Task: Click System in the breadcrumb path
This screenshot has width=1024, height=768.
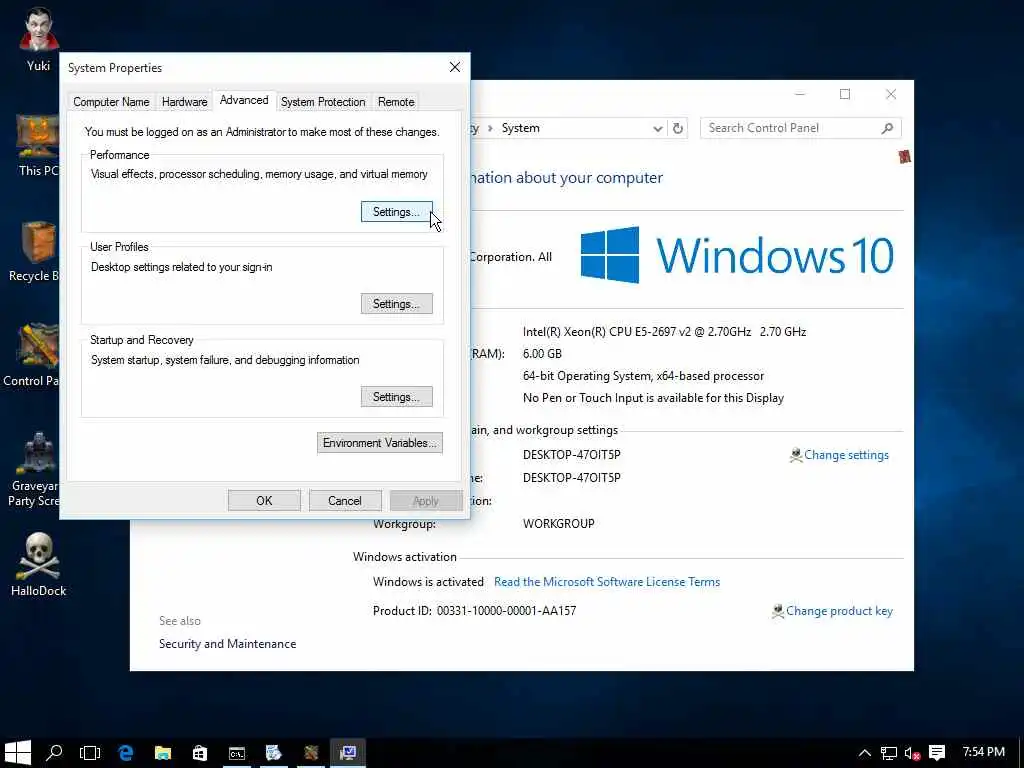Action: click(x=520, y=128)
